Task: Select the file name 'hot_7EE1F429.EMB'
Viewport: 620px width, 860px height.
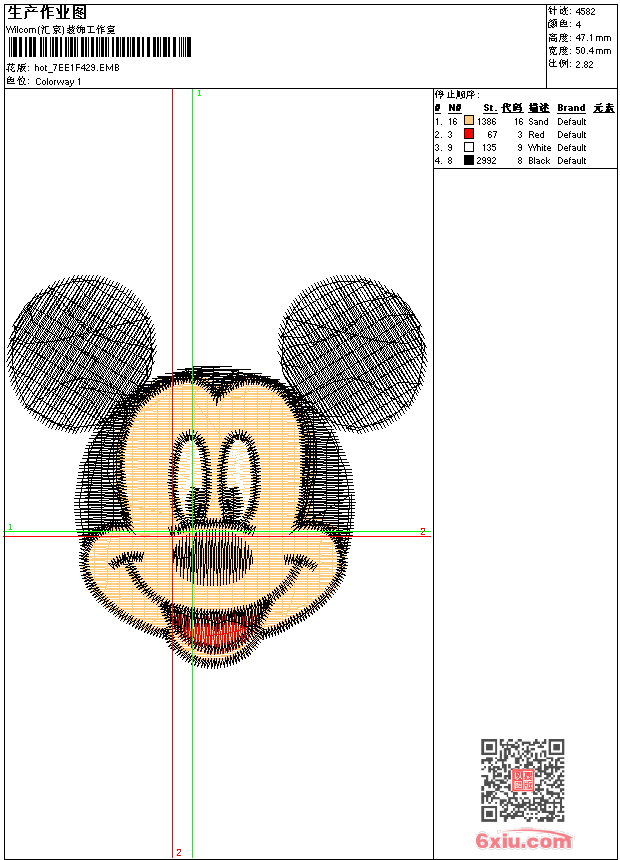Action: 77,68
